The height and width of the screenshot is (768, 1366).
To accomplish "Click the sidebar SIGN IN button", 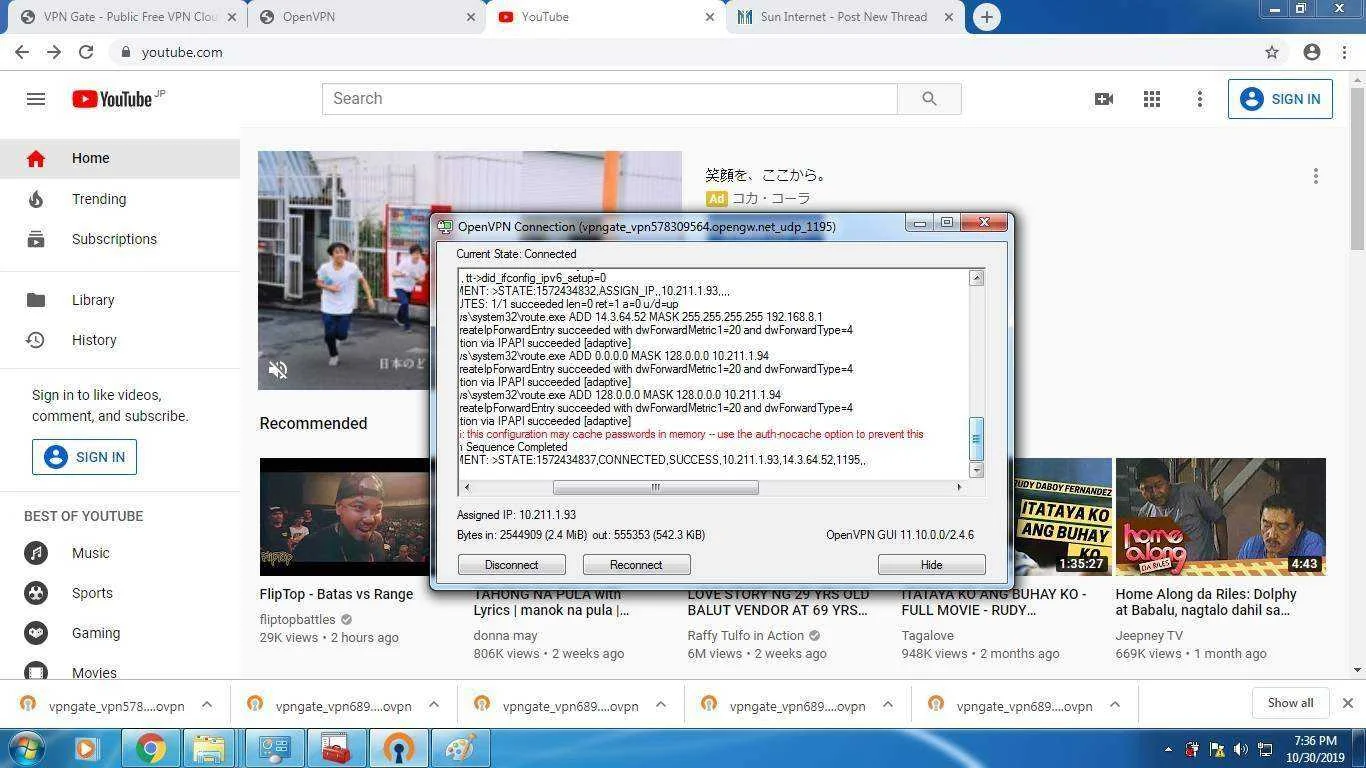I will 84,457.
